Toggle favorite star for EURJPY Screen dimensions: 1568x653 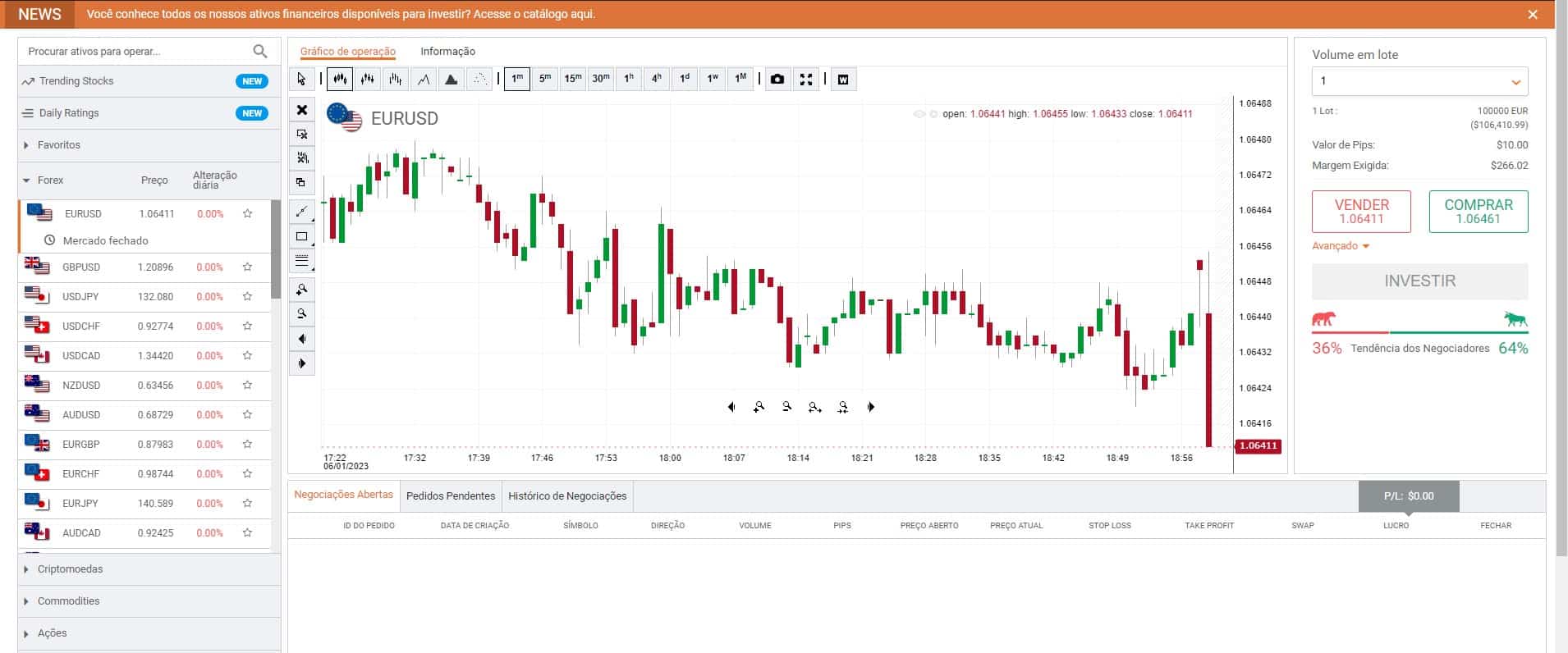coord(247,503)
